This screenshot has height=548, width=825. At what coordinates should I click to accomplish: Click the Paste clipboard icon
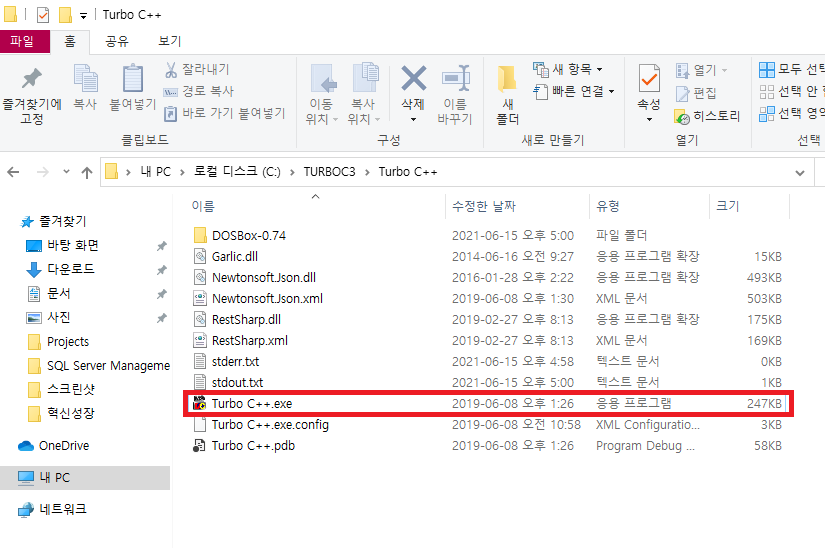click(133, 79)
